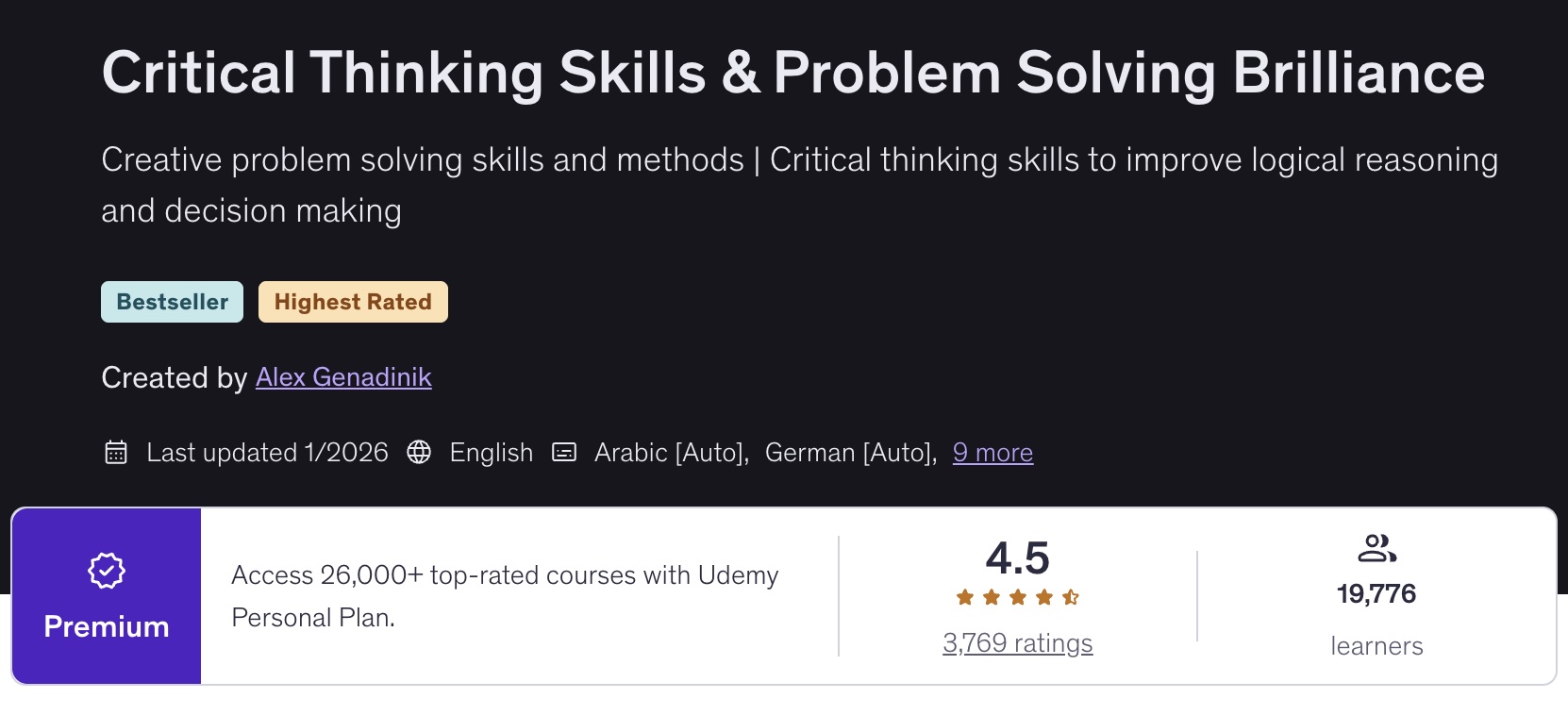Click the 19,776 learners count

click(1376, 594)
